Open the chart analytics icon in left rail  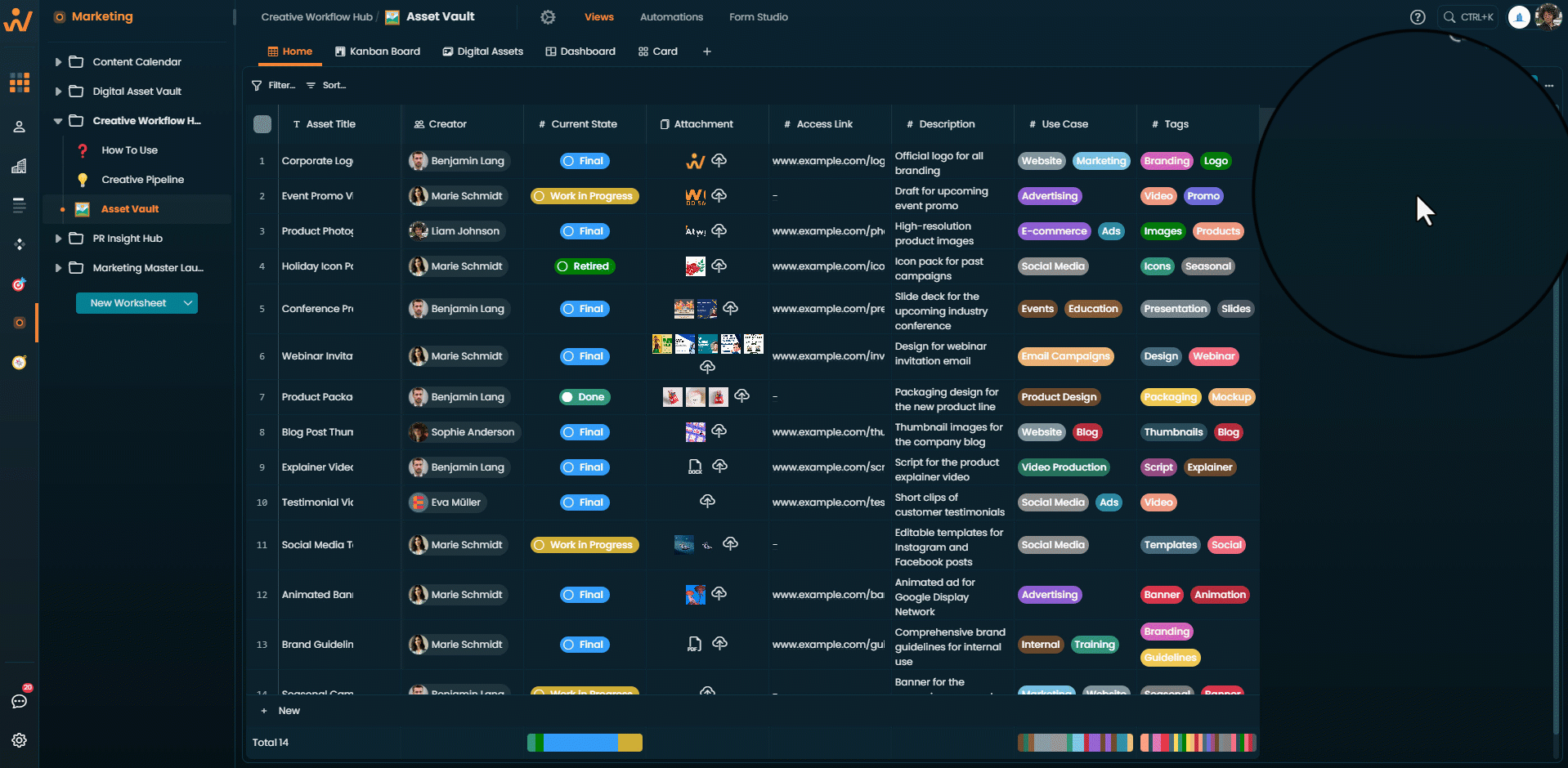coord(20,166)
